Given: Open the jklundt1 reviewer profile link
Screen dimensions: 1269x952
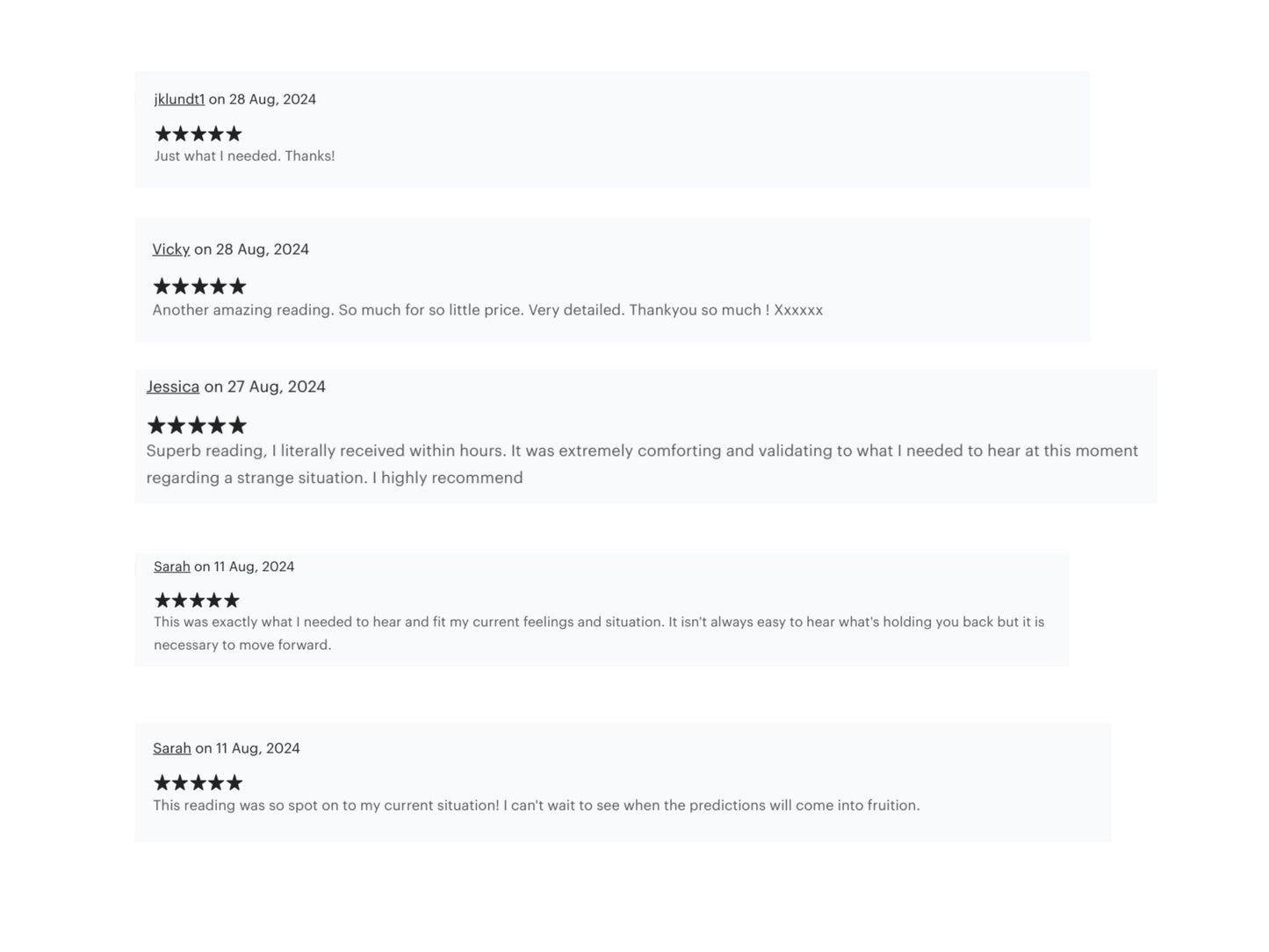Looking at the screenshot, I should [179, 99].
